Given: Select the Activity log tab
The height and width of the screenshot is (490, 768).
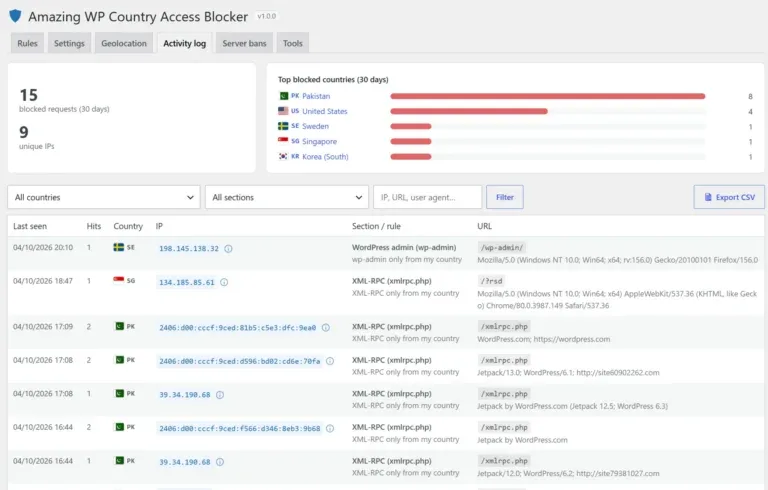Looking at the screenshot, I should click(x=185, y=43).
